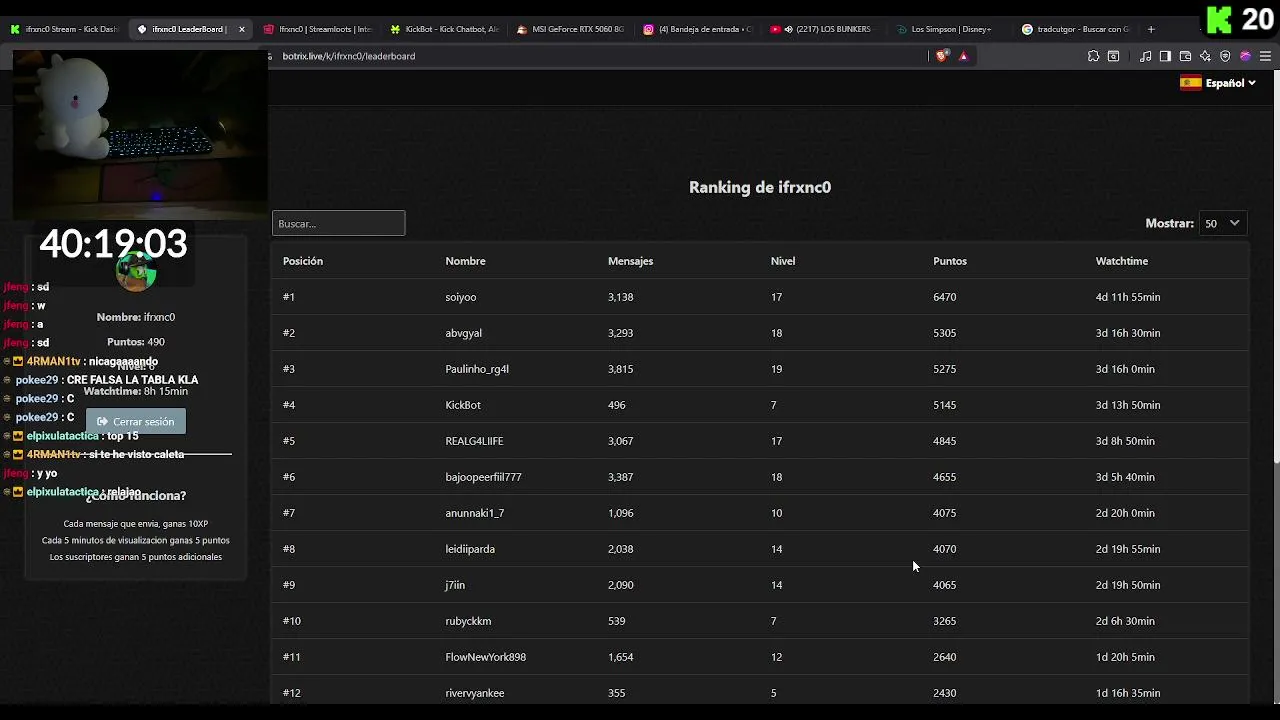Open the Brave media playlist music icon
The width and height of the screenshot is (1280, 720).
1146,56
